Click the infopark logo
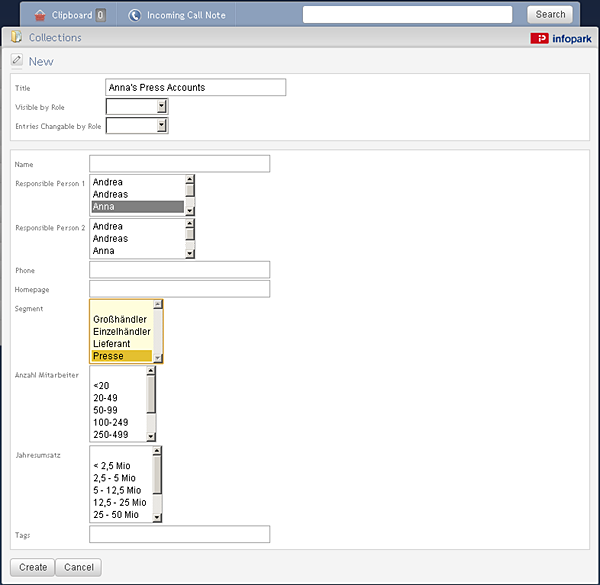 (561, 38)
